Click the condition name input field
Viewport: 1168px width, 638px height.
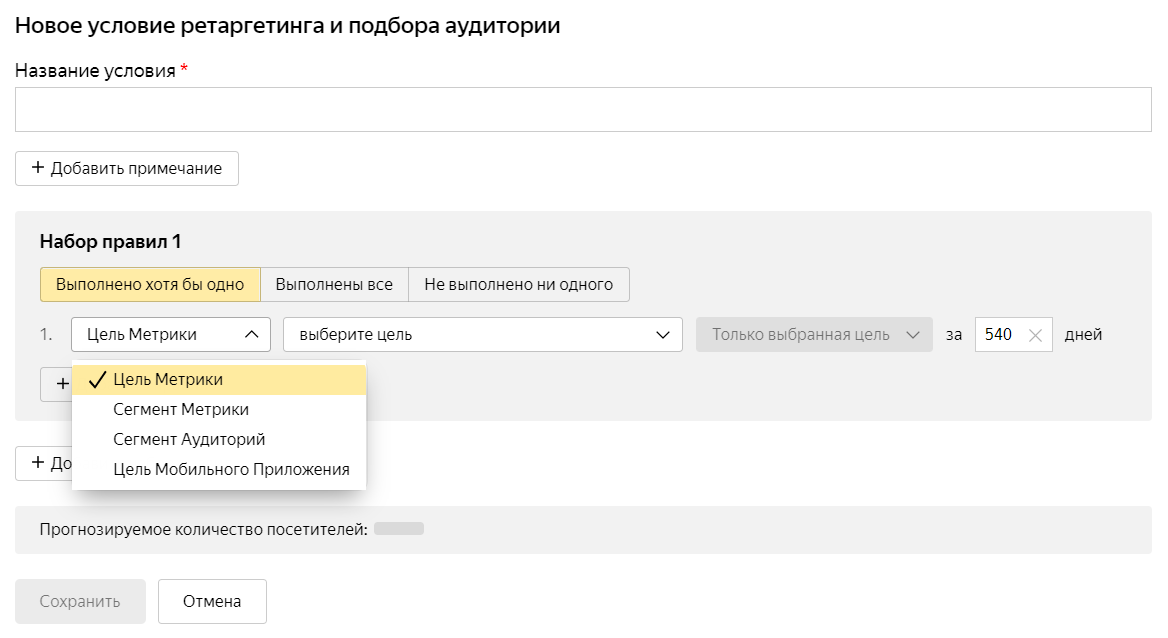pos(583,110)
